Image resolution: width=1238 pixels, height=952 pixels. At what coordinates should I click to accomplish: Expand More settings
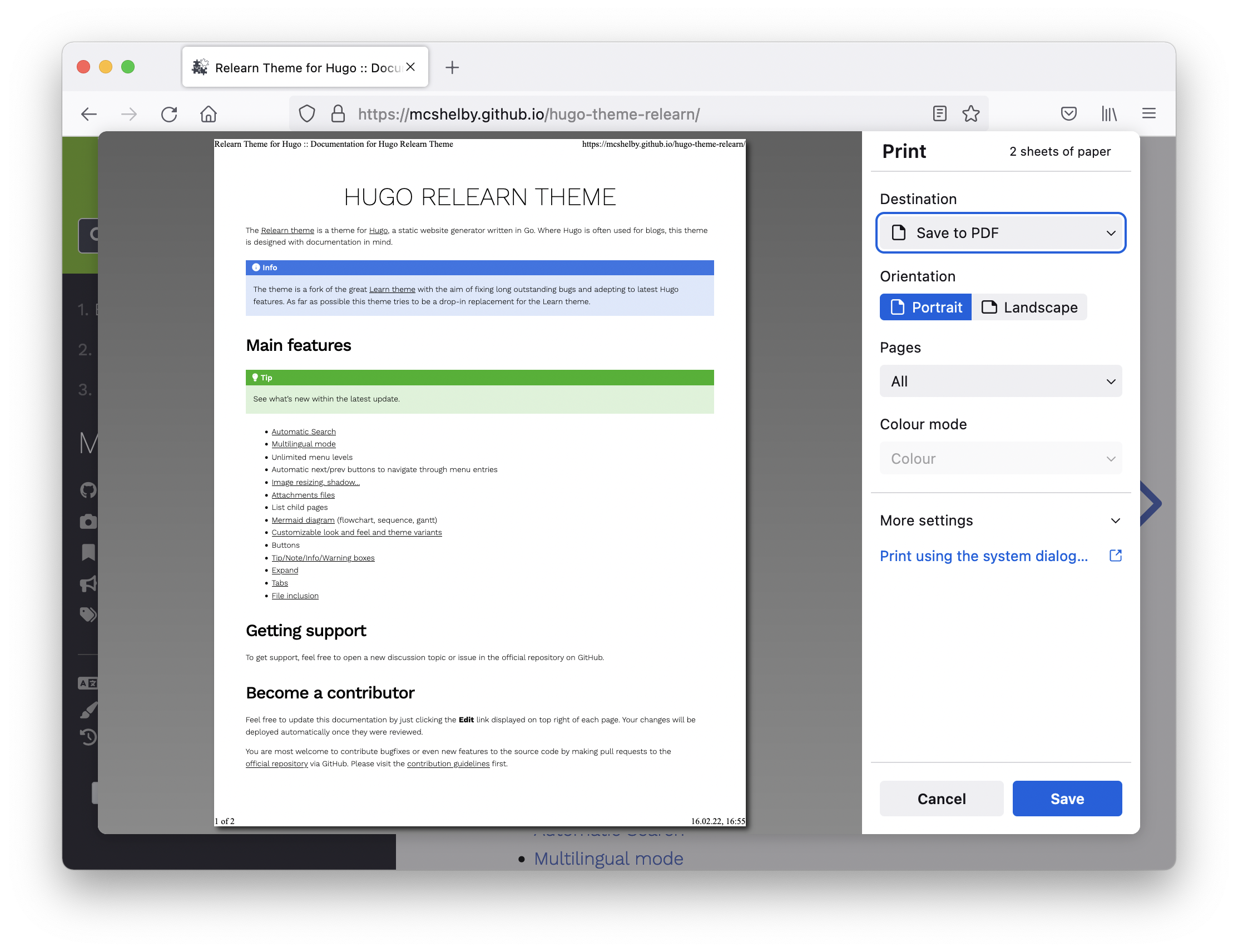(1000, 520)
